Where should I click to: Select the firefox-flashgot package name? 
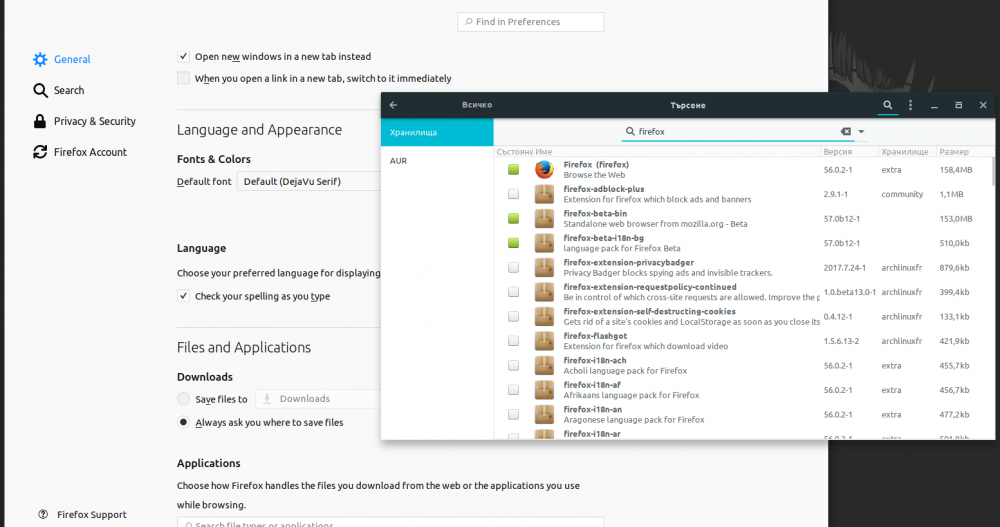[x=595, y=336]
